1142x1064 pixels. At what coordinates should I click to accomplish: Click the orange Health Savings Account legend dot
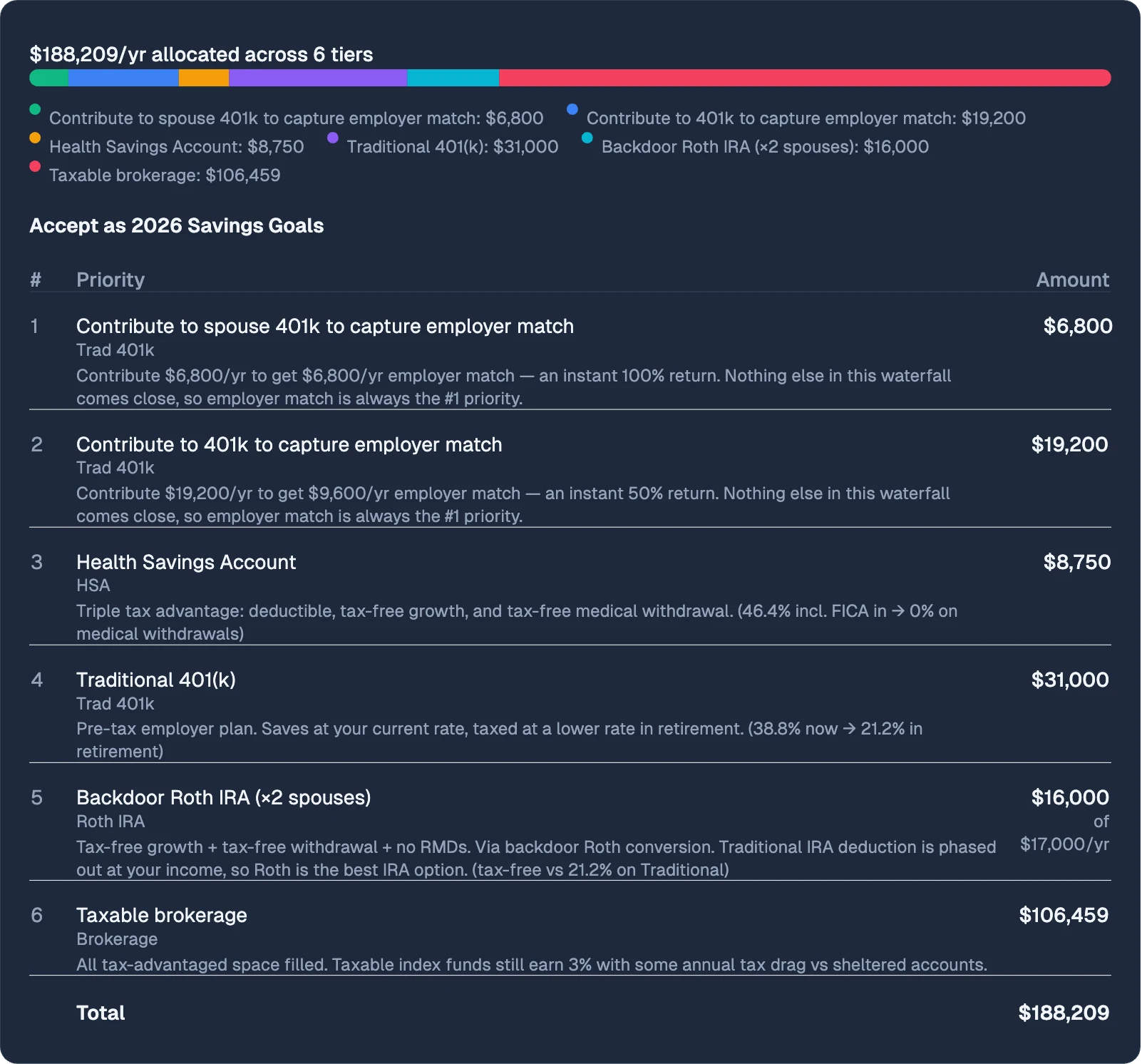(x=35, y=138)
